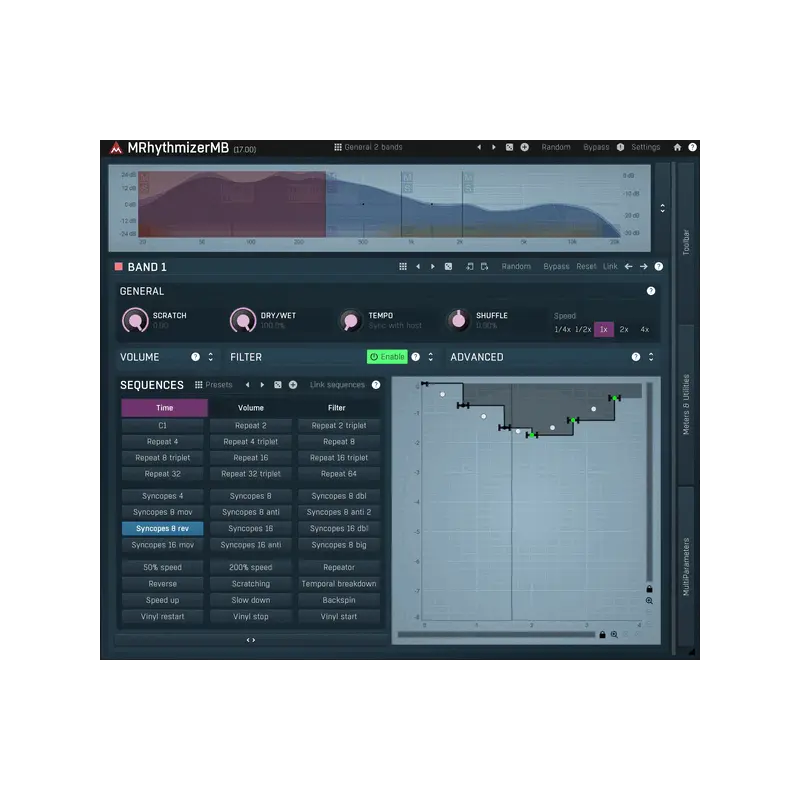Load previous preset in top title bar
The height and width of the screenshot is (800, 800).
pyautogui.click(x=479, y=147)
